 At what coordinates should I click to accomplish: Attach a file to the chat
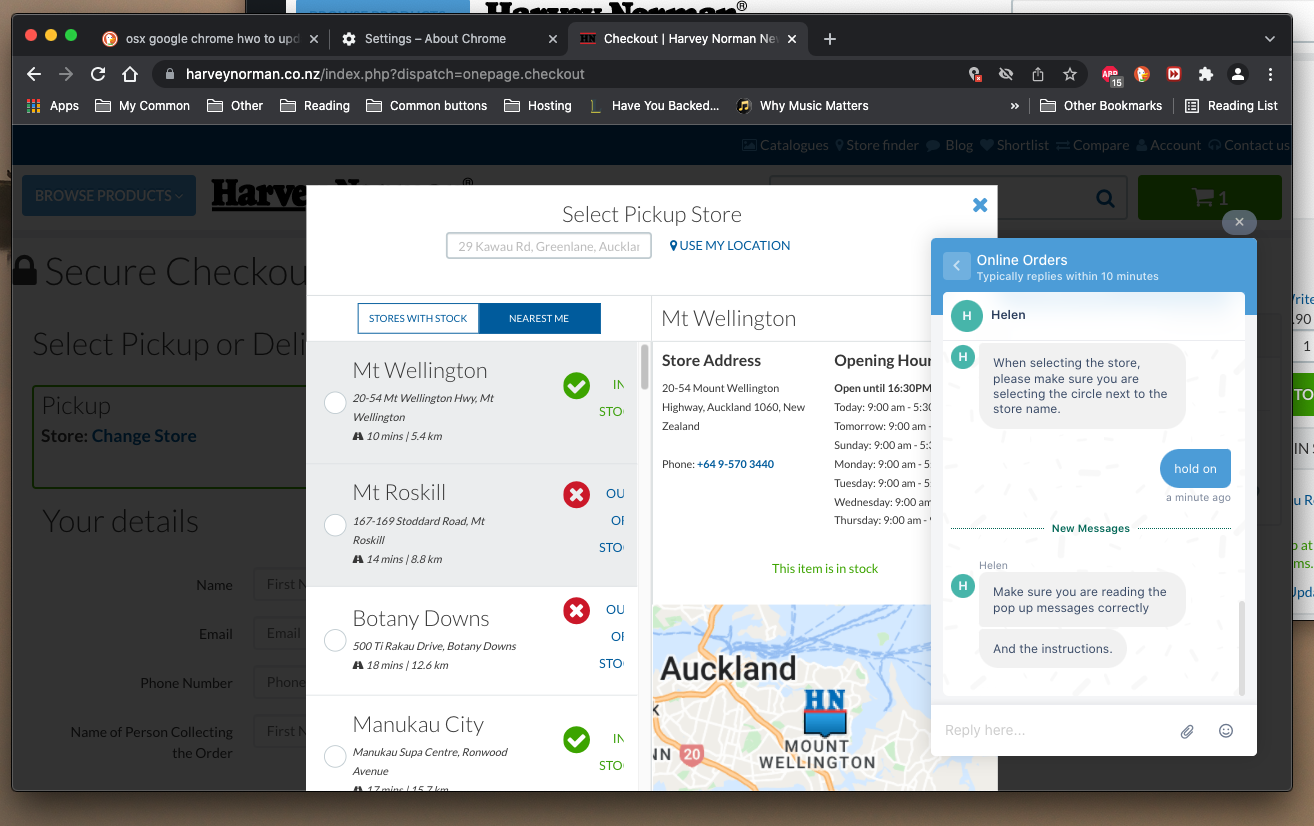click(1187, 731)
